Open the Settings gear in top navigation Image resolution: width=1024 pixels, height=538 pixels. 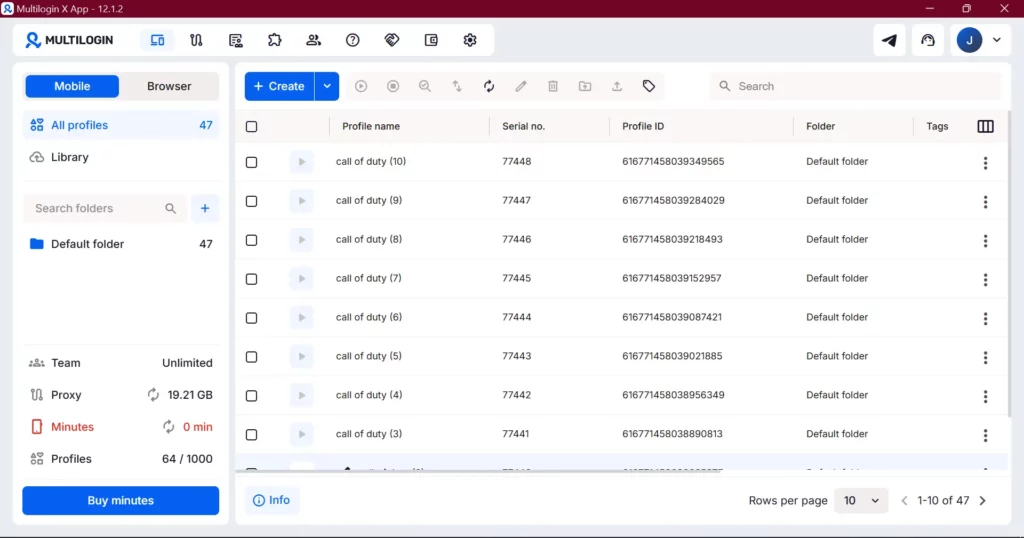tap(470, 40)
